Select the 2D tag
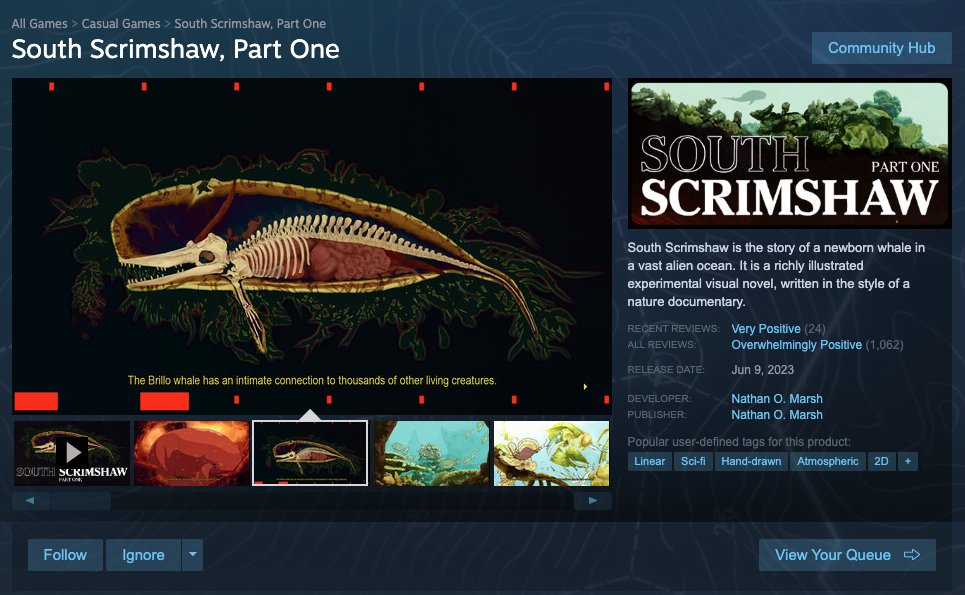965x595 pixels. tap(881, 461)
